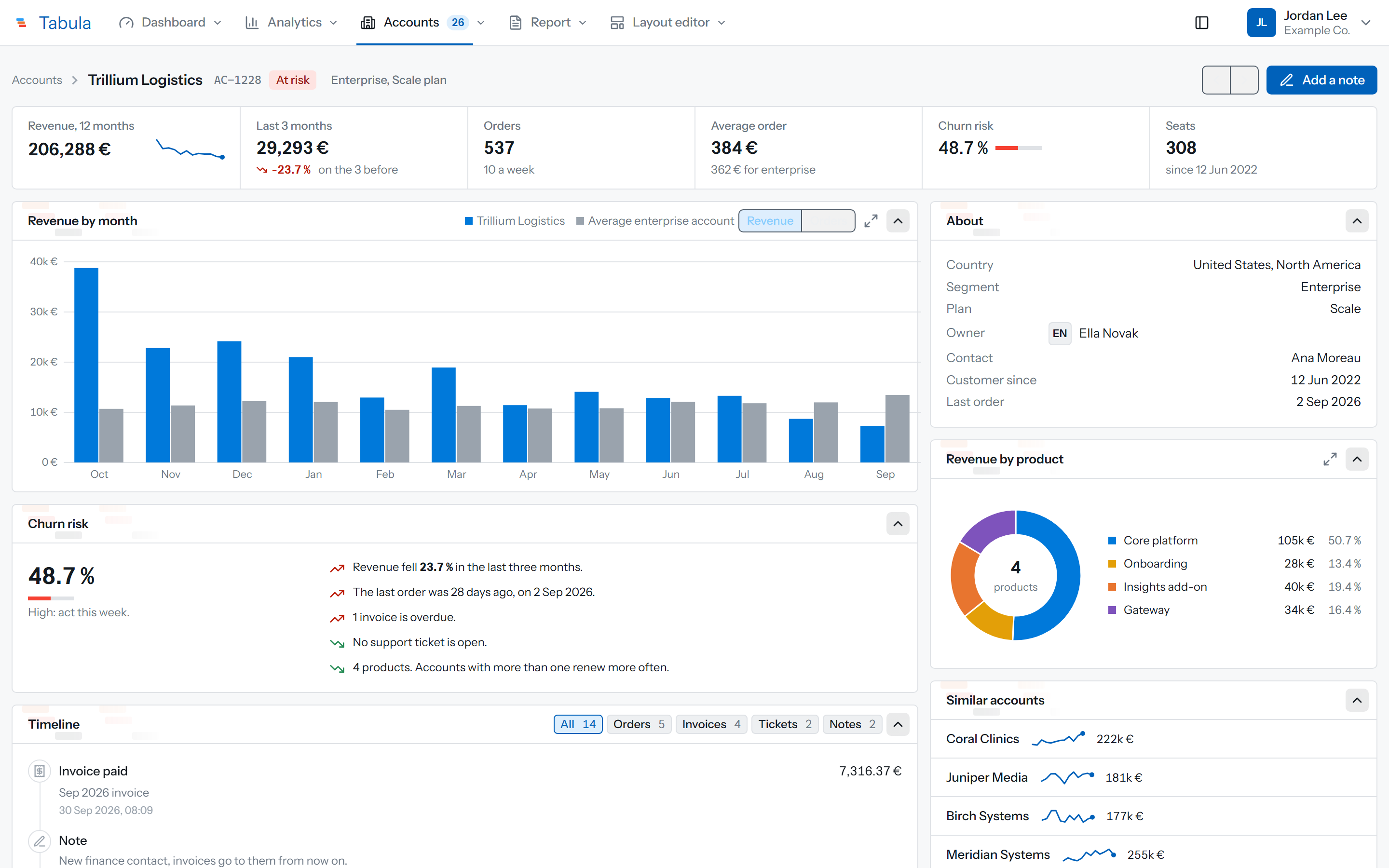Click the Revenue 12 months sparkline

tap(191, 149)
